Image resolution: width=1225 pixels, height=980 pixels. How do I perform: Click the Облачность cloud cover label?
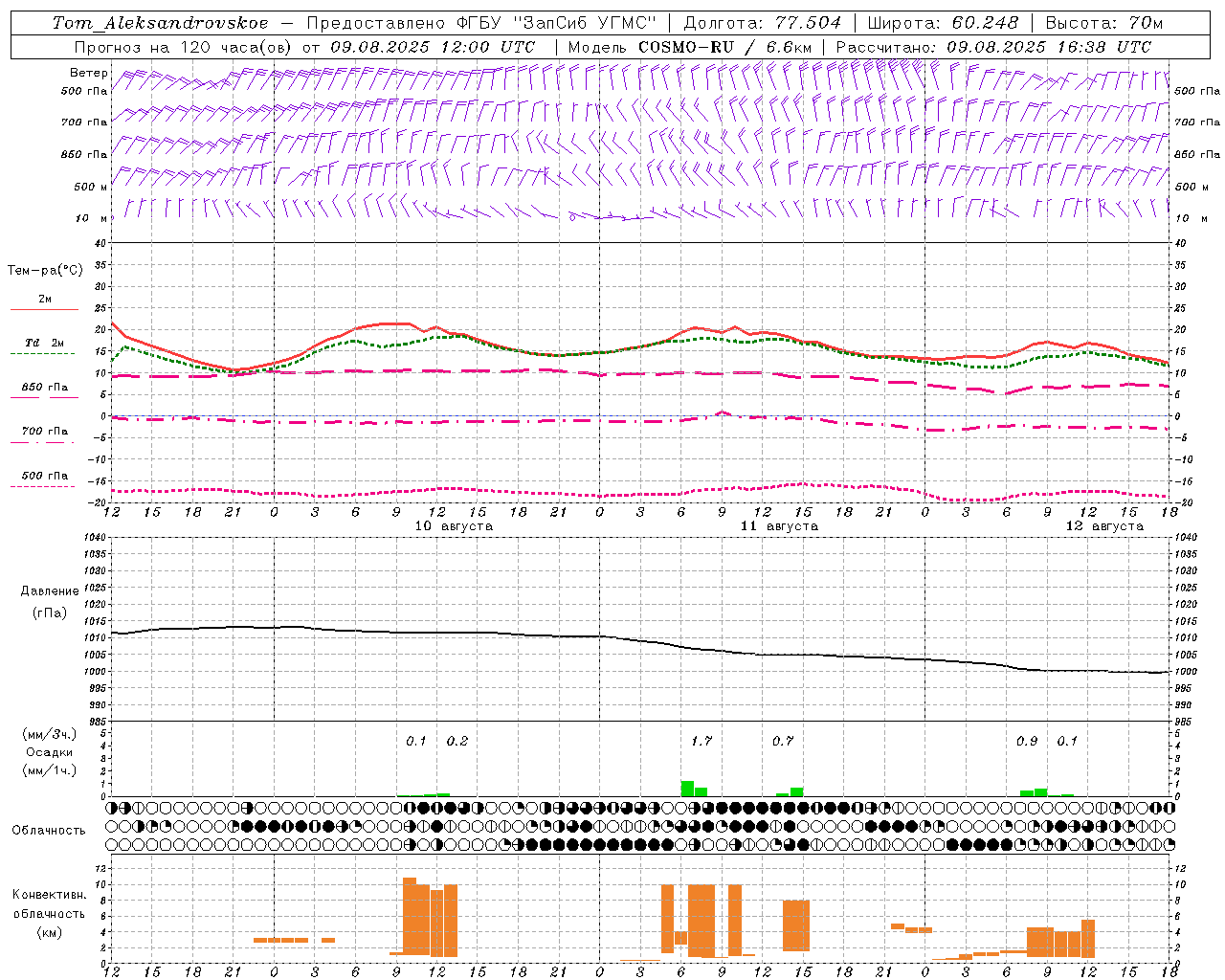coord(49,831)
